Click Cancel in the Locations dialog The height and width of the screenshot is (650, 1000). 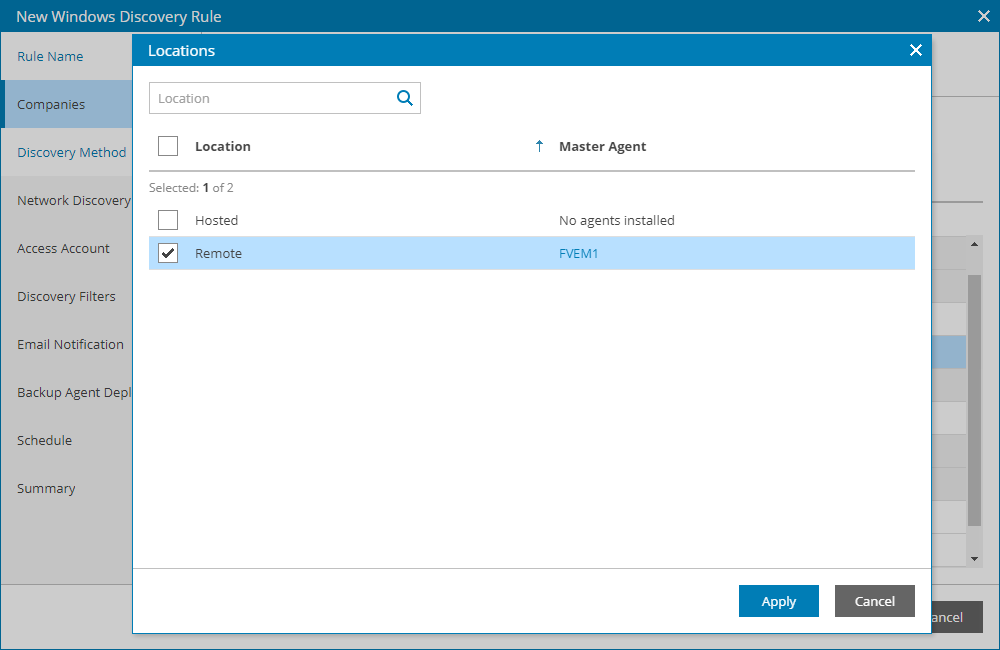pos(874,601)
